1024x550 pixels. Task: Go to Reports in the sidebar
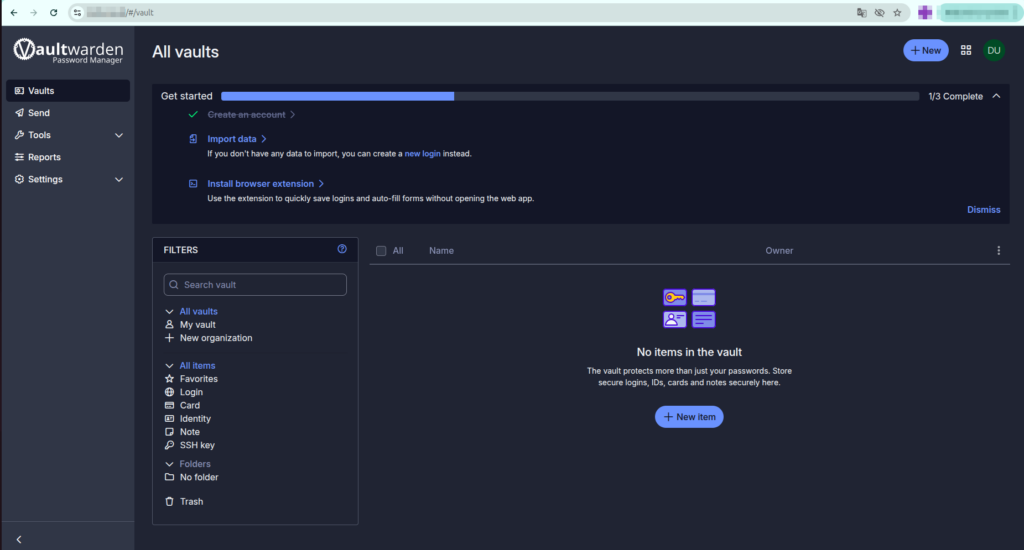44,157
